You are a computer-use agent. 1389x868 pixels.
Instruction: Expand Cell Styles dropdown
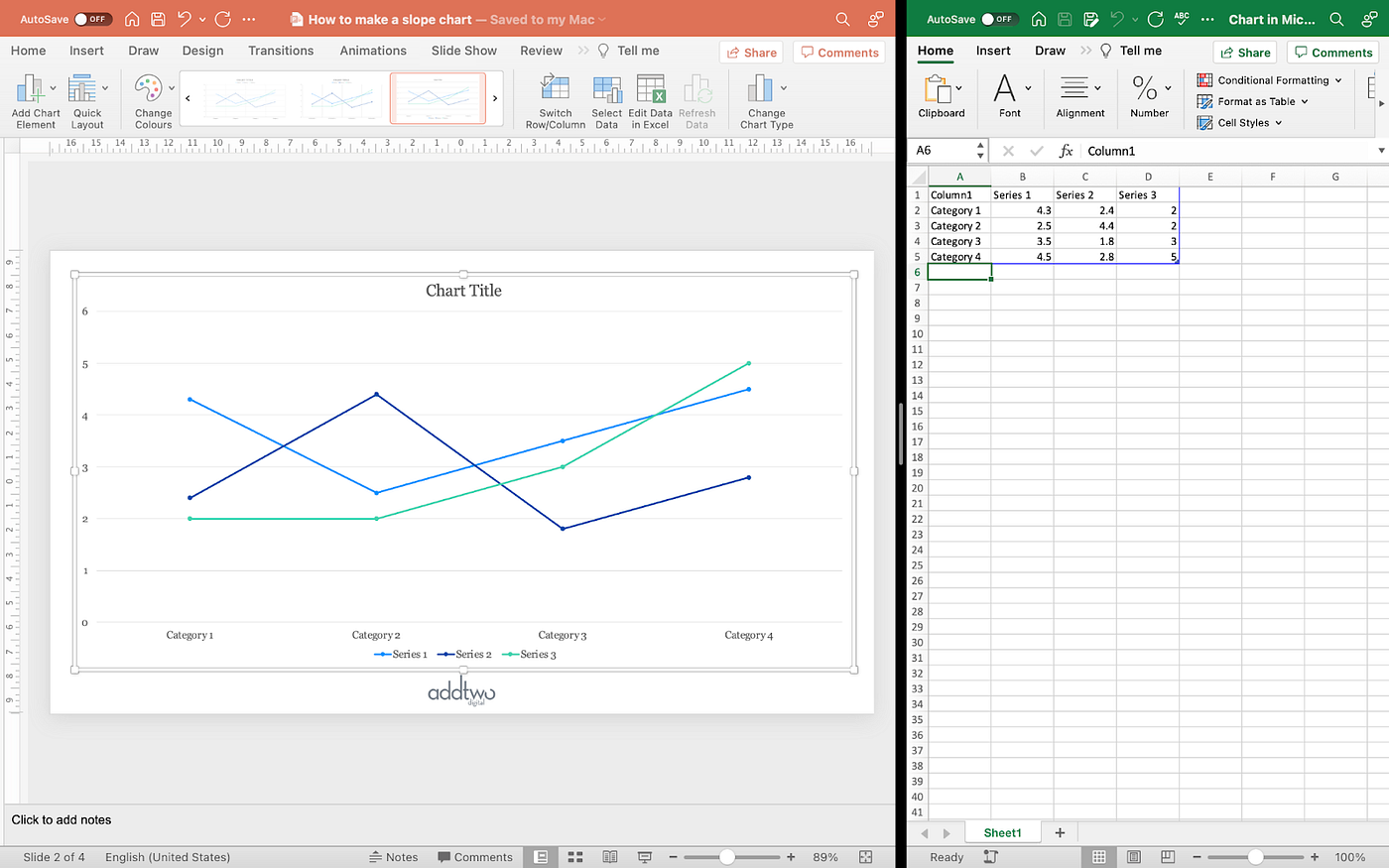(1279, 123)
